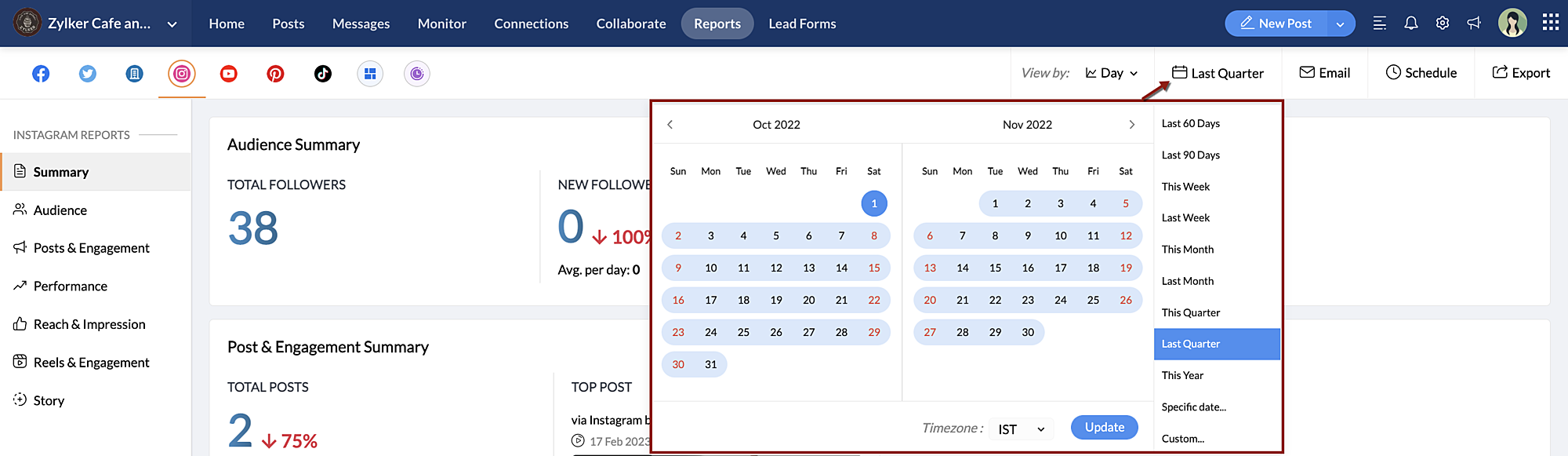Select Last Month range
This screenshot has width=1568, height=456.
coord(1218,281)
